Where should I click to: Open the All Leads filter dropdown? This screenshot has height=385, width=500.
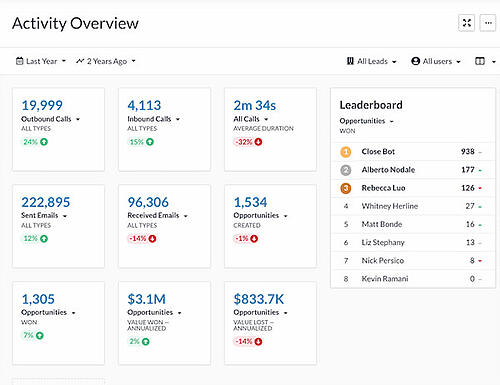pyautogui.click(x=372, y=61)
